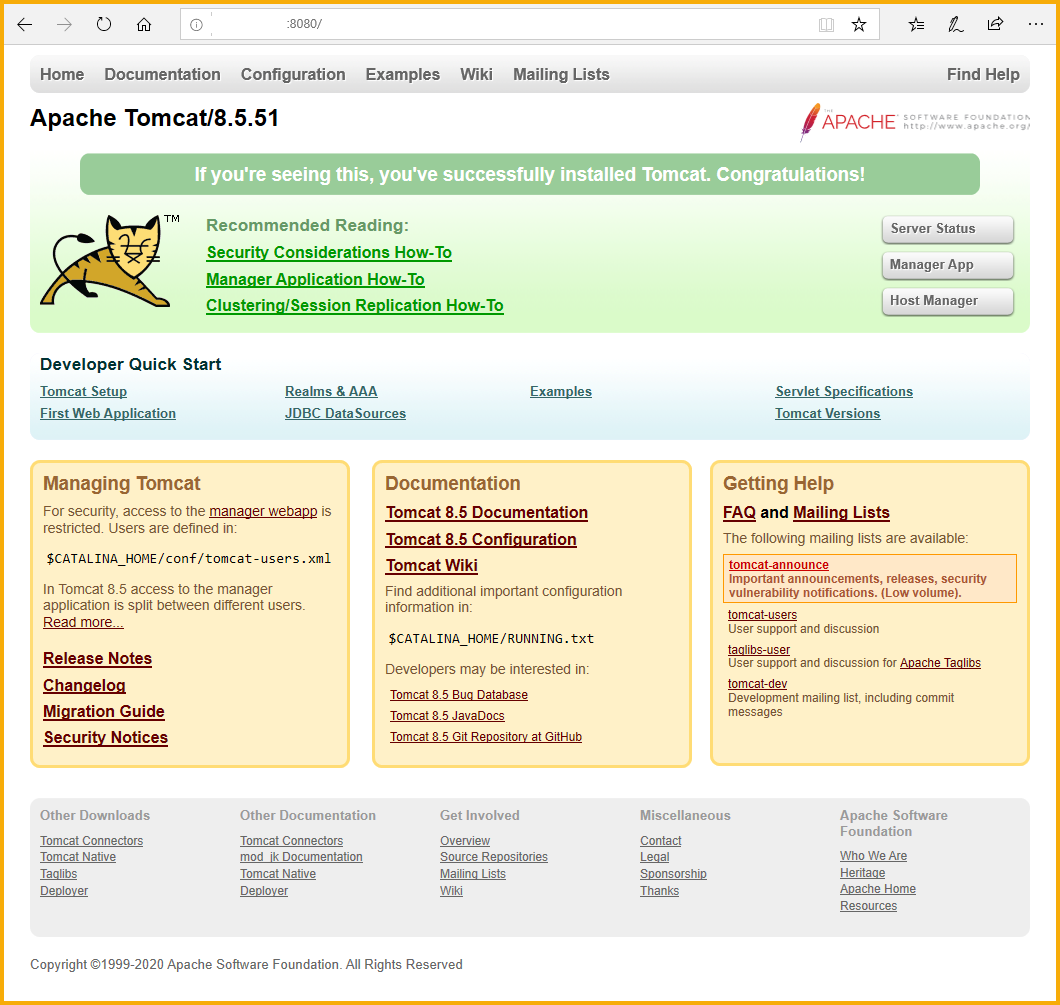Click the Host Manager button
Viewport: 1060px width, 1005px height.
tap(947, 301)
